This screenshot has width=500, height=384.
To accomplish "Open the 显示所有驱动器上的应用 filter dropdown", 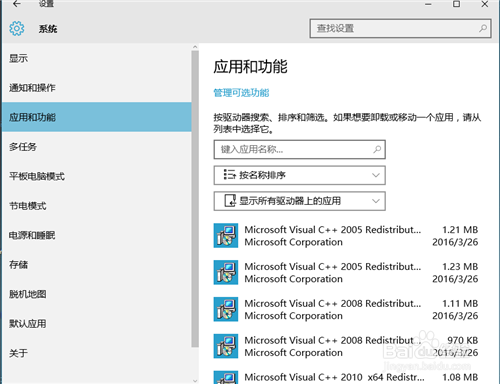I will click(300, 201).
